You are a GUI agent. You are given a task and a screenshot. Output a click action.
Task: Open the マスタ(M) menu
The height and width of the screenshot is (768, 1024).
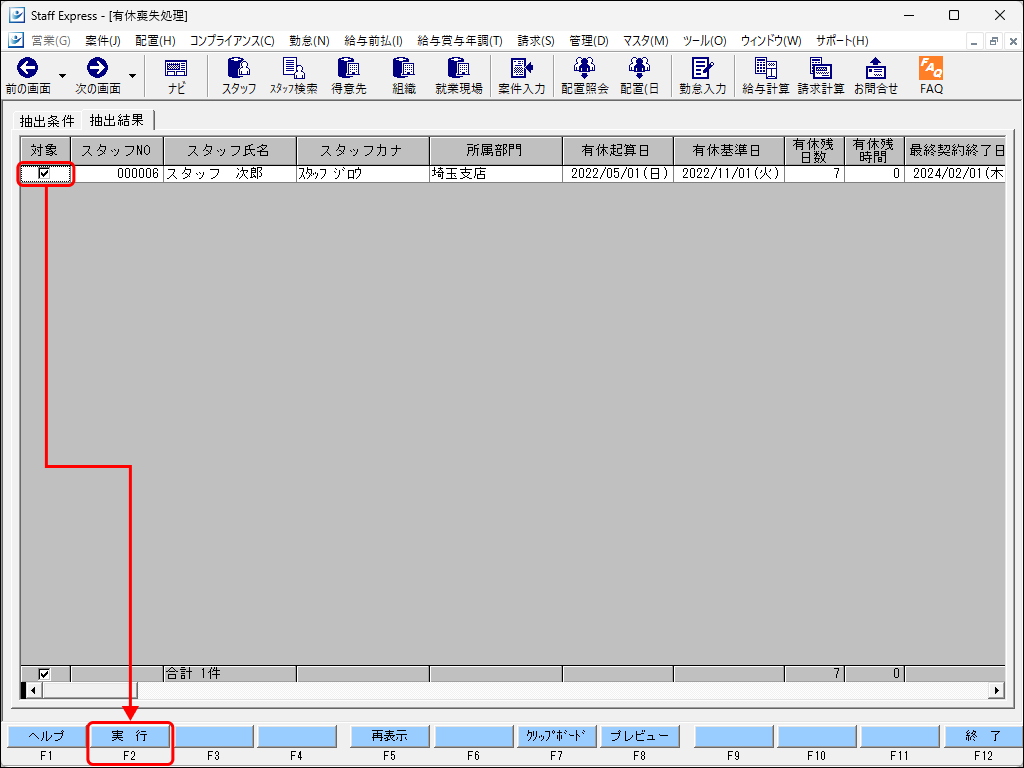point(645,40)
